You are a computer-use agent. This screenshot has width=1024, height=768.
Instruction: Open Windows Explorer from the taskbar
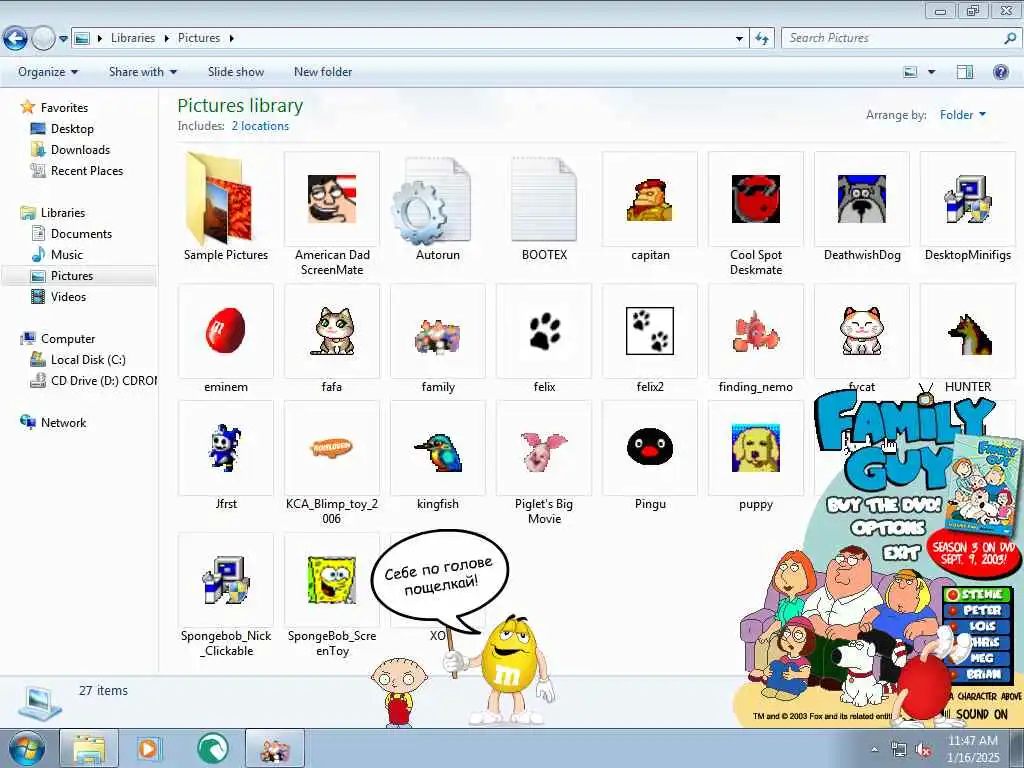(x=89, y=749)
